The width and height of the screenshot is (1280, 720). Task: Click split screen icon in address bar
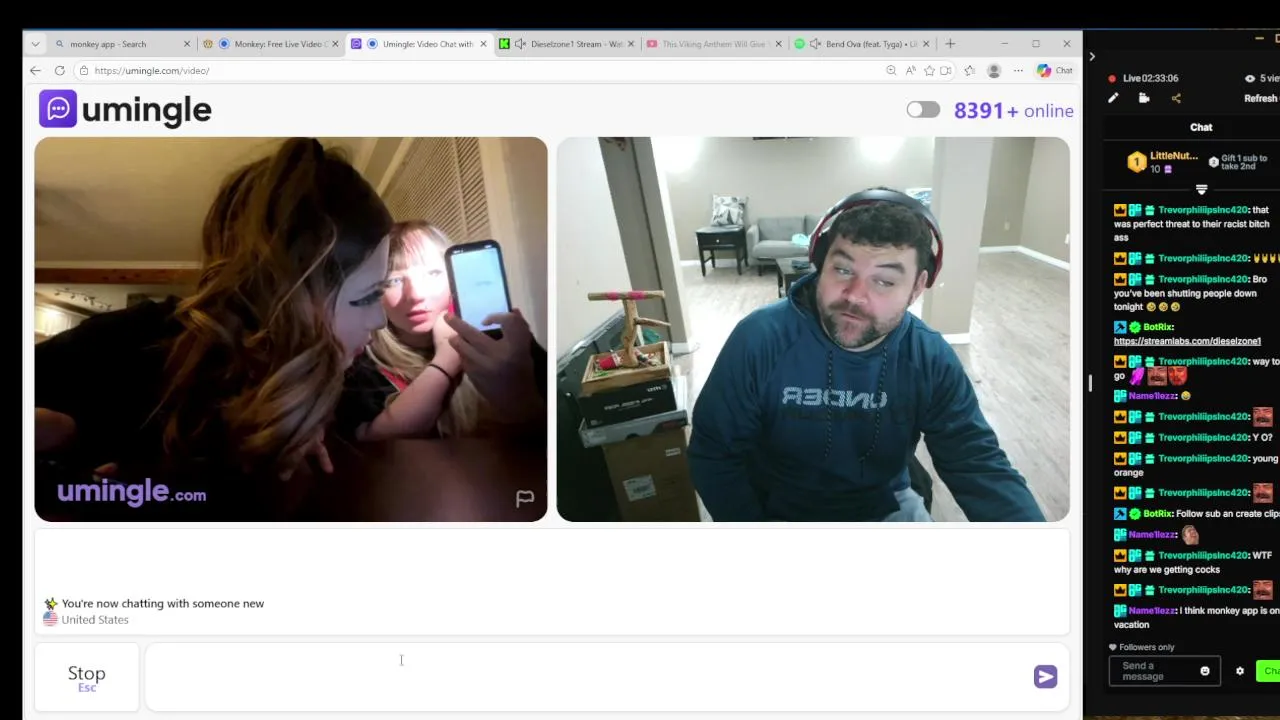click(946, 71)
